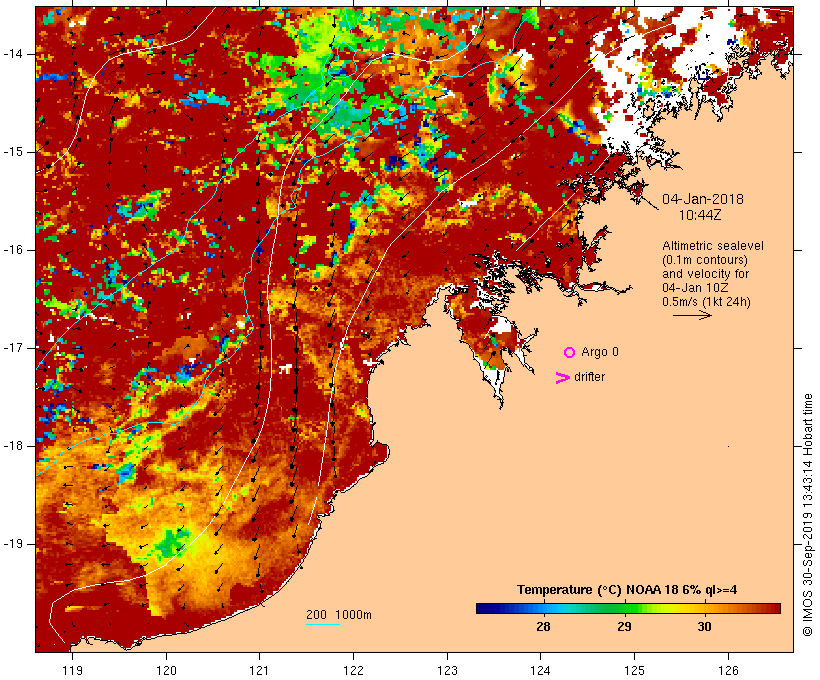
Task: Click the '200 1000m' depth legend text
Action: [339, 615]
